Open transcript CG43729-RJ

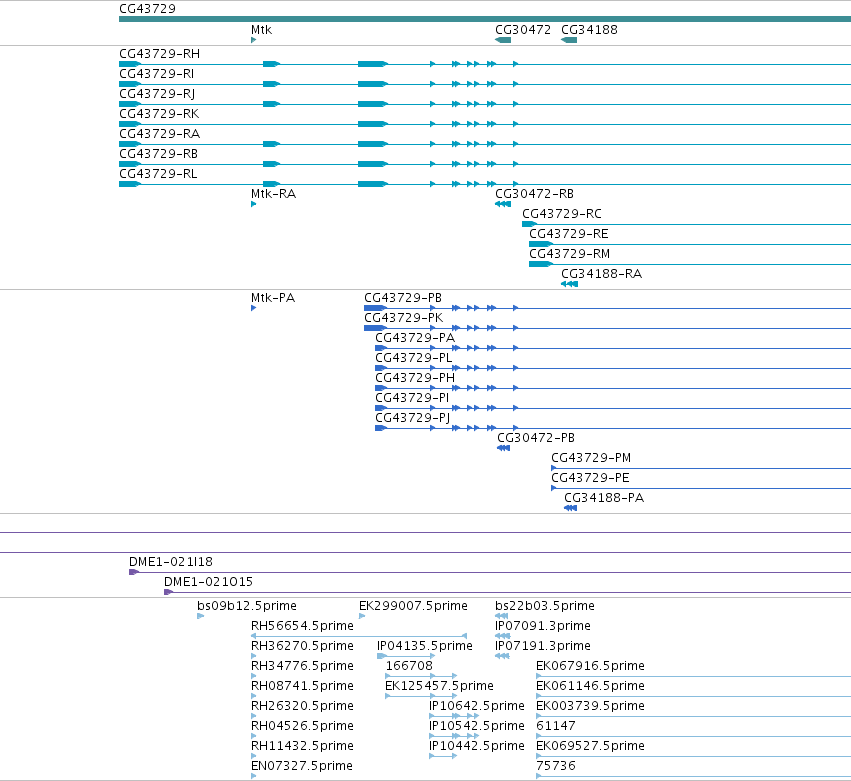tap(157, 94)
